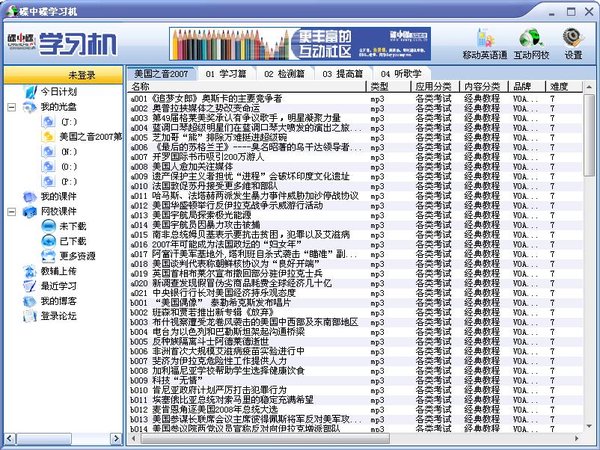Select row a005 芝加哥“熊”排除万难挺进超级碗
The height and width of the screenshot is (450, 600).
tap(356, 137)
